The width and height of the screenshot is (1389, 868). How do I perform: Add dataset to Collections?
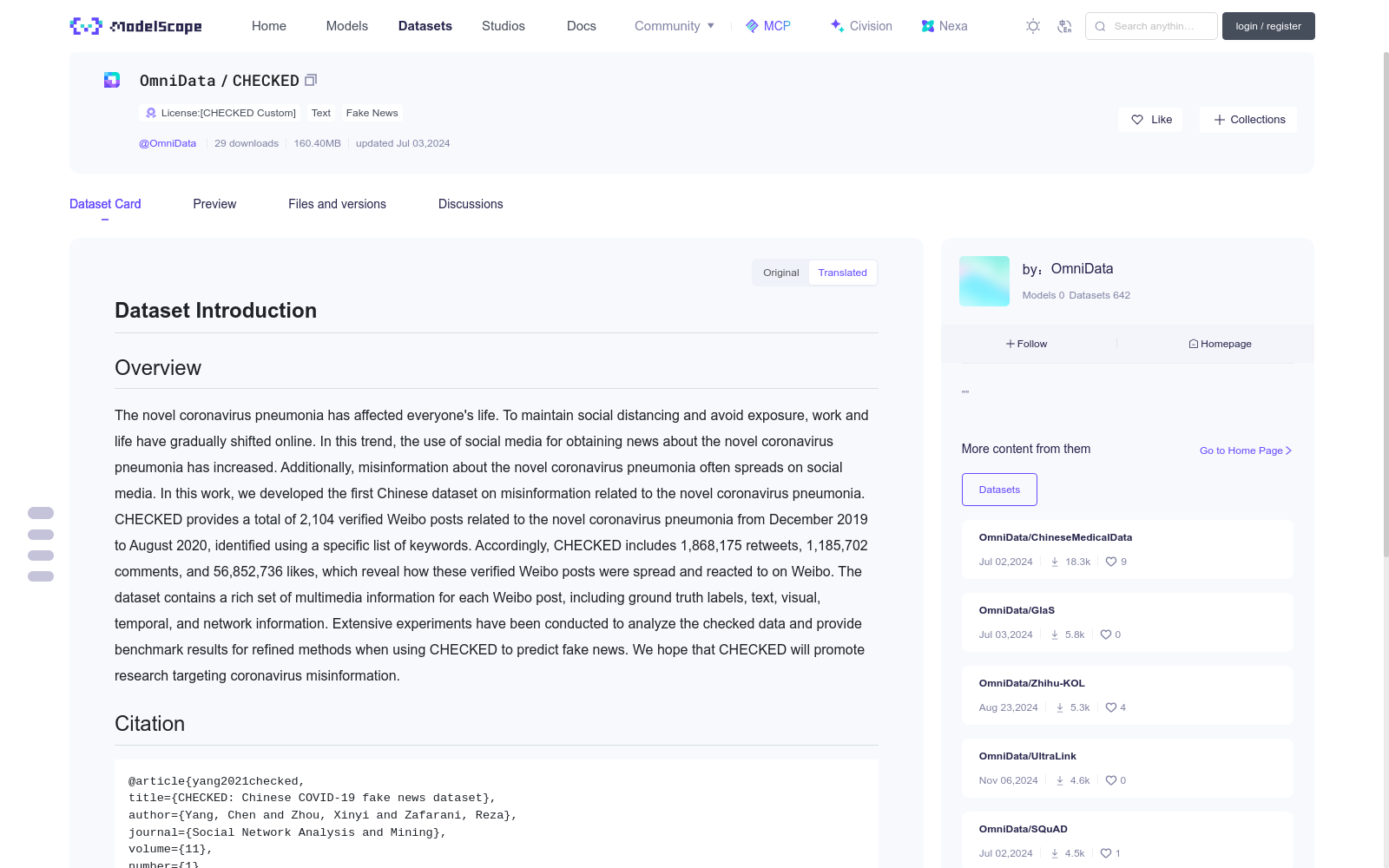pos(1248,120)
